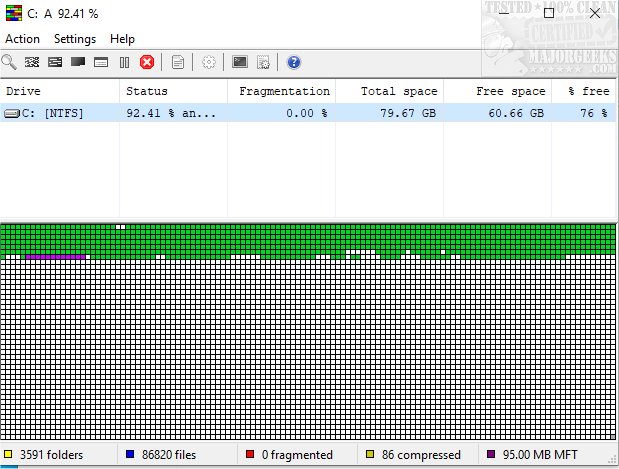This screenshot has width=619, height=469.
Task: Click the red fragmented legend swatch
Action: (x=249, y=454)
